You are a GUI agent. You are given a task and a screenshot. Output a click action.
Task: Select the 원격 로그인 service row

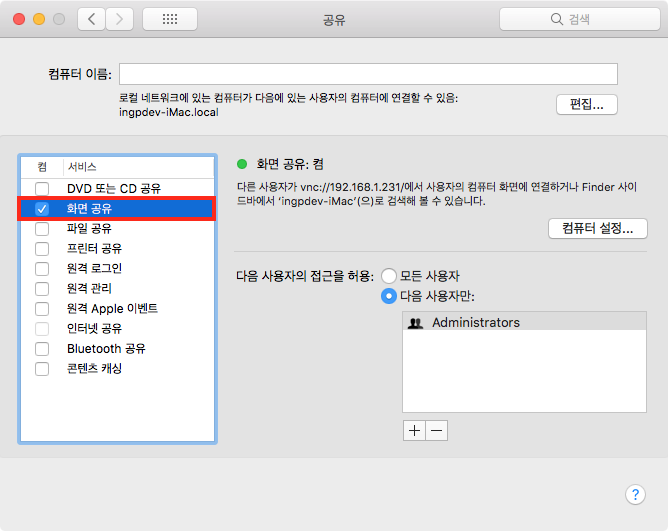(117, 268)
